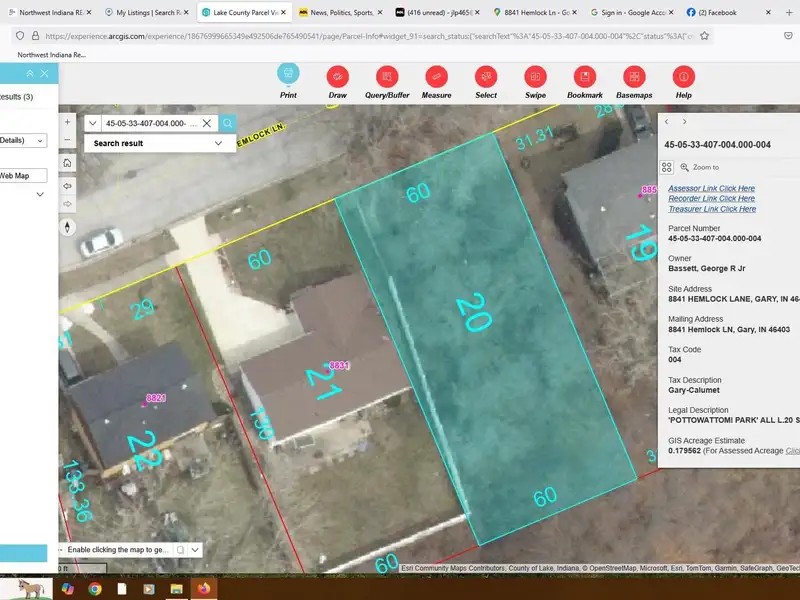Click the map zoom in plus button

click(x=67, y=119)
